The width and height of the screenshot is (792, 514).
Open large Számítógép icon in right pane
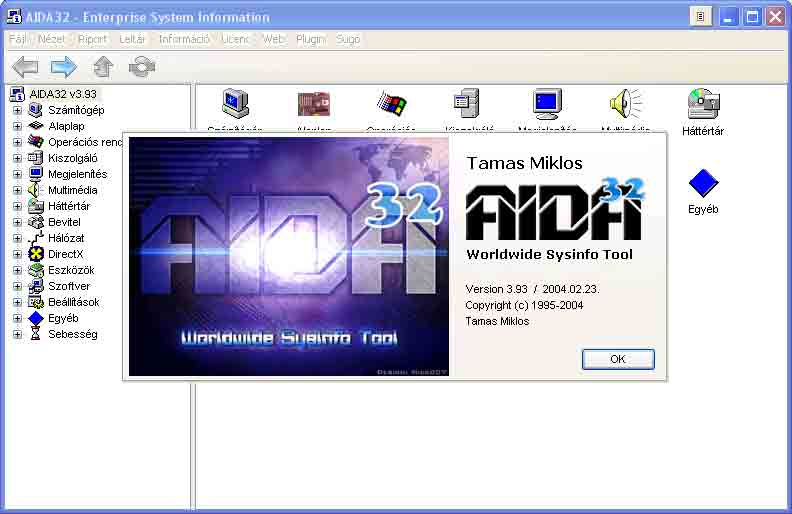pos(235,104)
